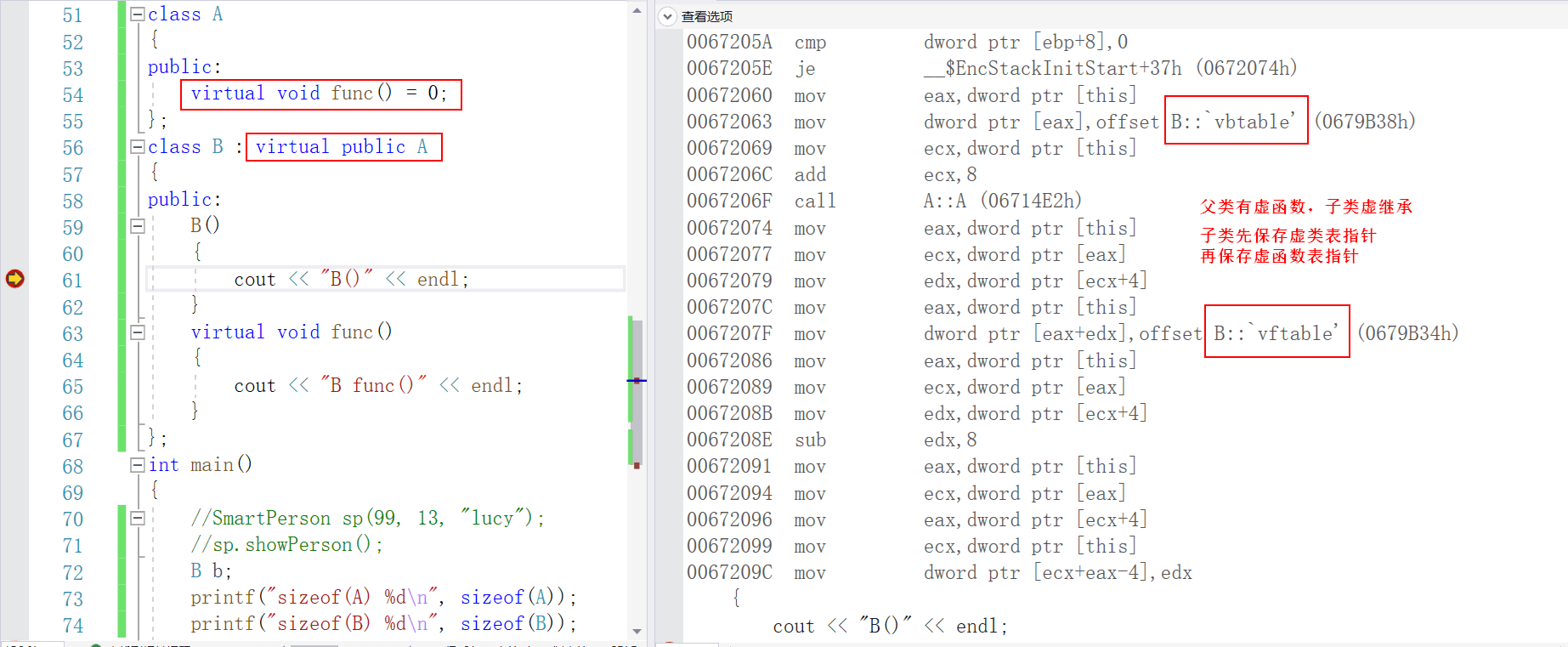
Task: Click the cout << "B func()" statement
Action: point(378,386)
